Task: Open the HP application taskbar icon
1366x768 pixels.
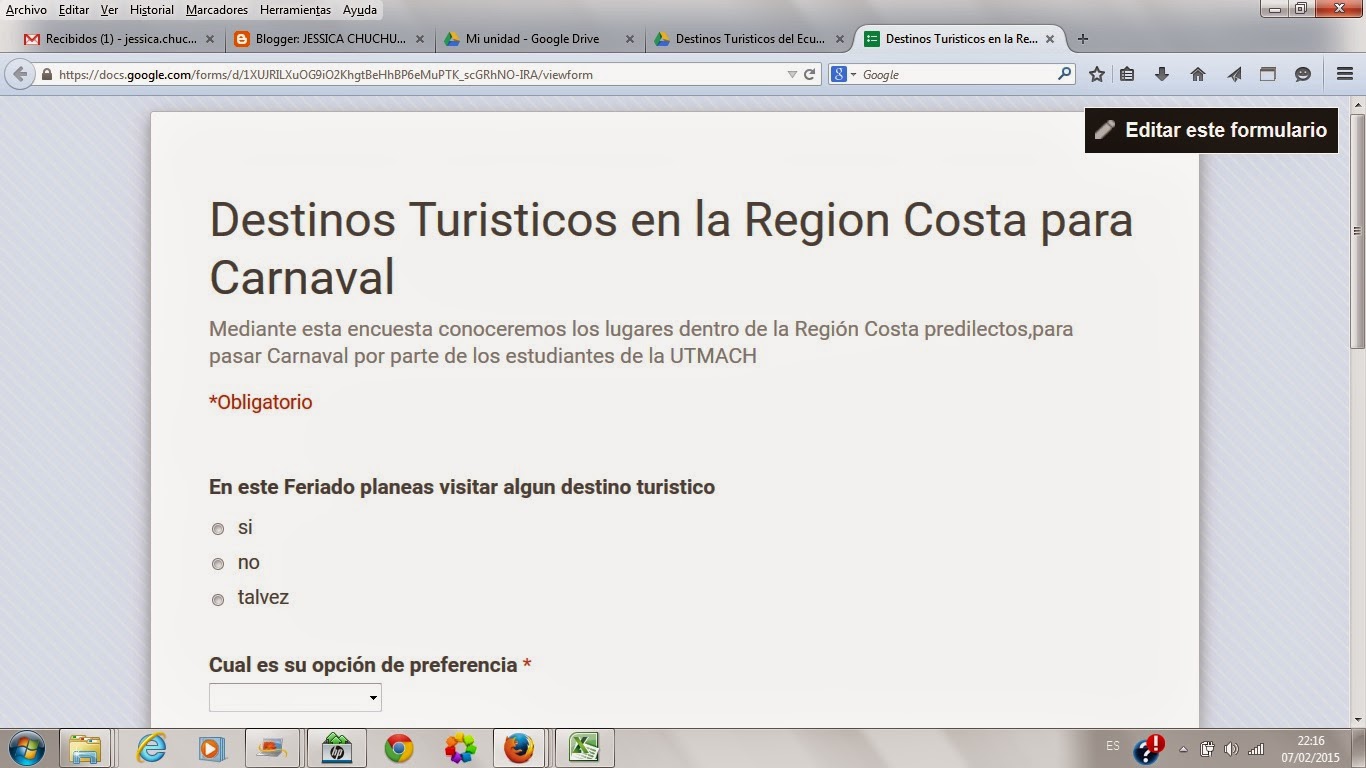Action: 337,748
